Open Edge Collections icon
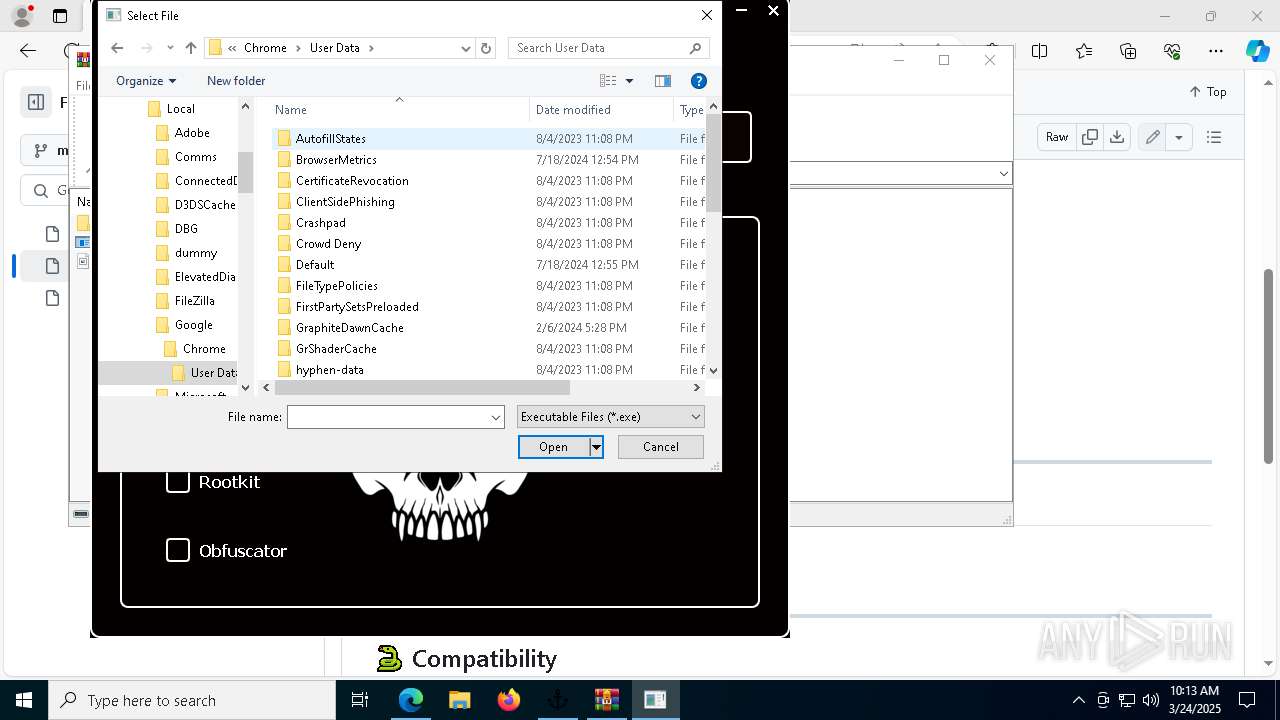The height and width of the screenshot is (720, 1280). [1128, 51]
